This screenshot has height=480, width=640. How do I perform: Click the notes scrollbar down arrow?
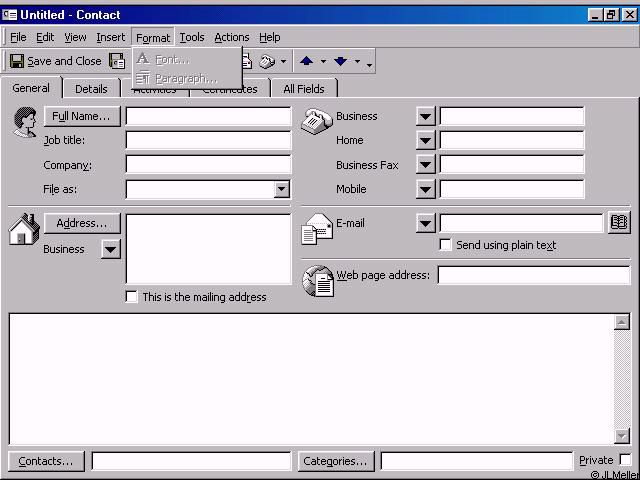tap(621, 436)
